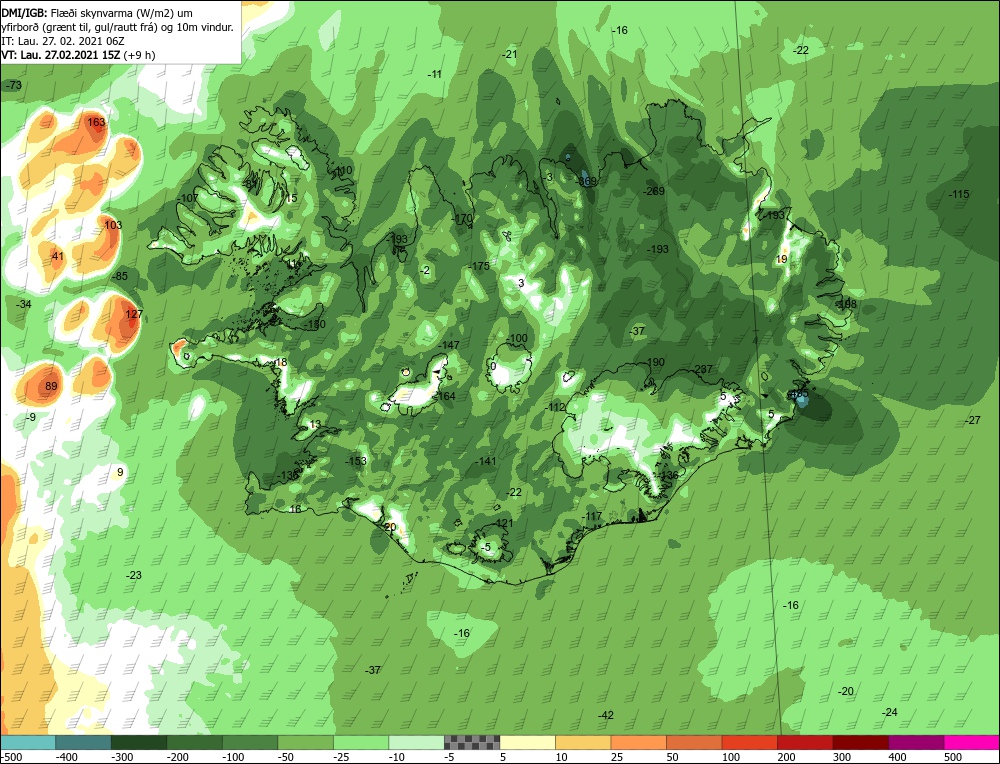The image size is (1000, 764).
Task: Click the map value -121
Action: point(503,524)
